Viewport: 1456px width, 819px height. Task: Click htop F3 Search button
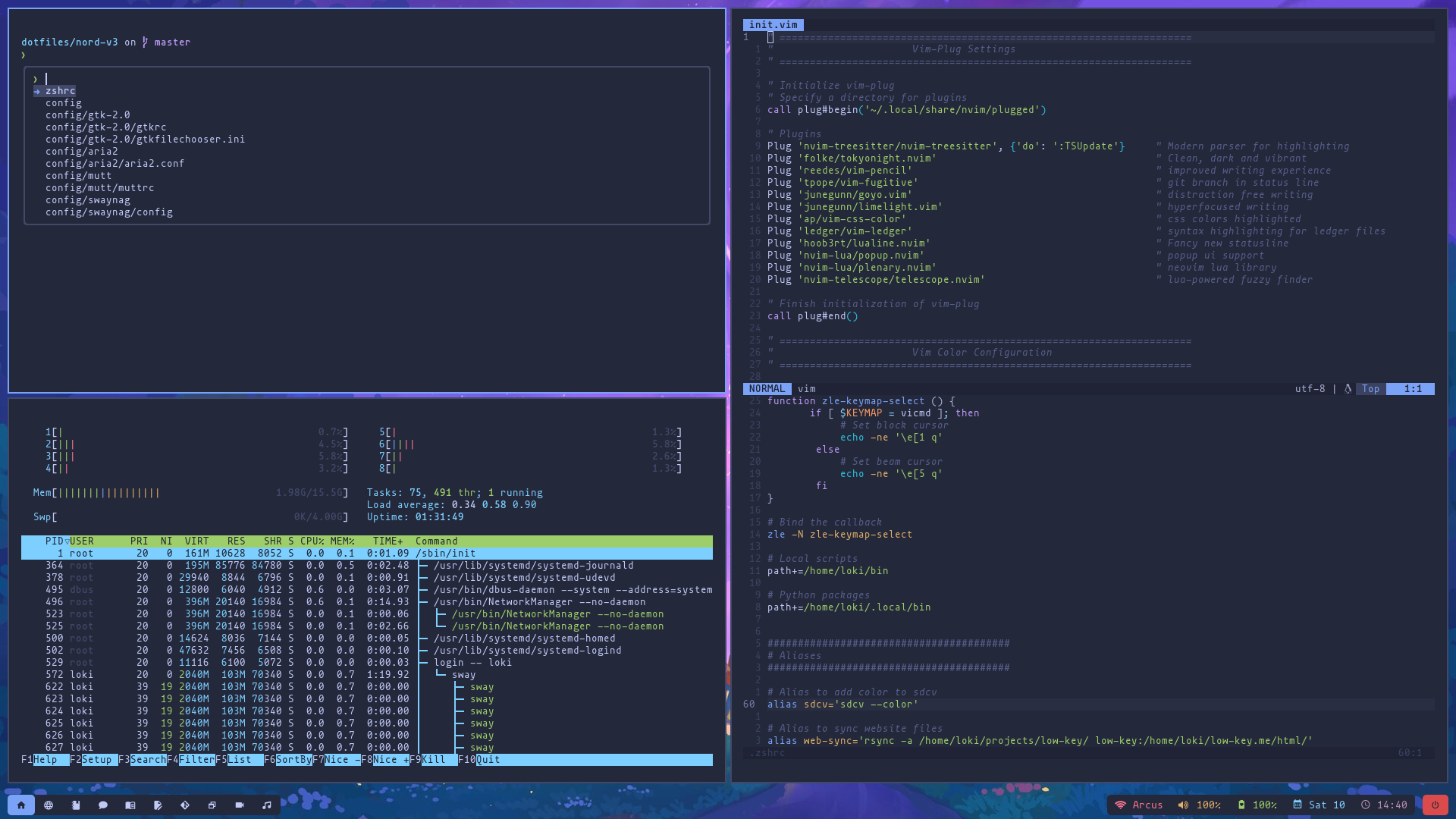pos(143,760)
